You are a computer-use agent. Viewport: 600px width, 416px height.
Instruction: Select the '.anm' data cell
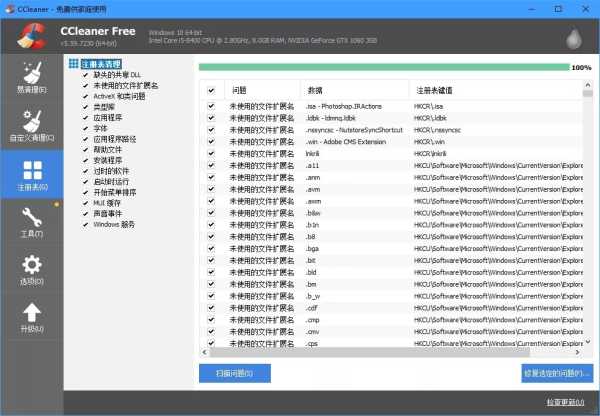pyautogui.click(x=313, y=178)
